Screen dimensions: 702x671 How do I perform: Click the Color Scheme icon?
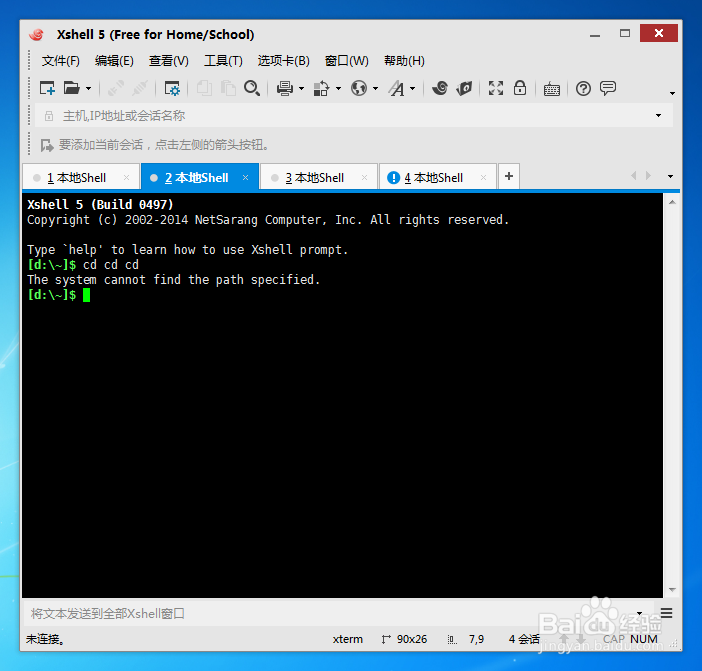point(321,88)
